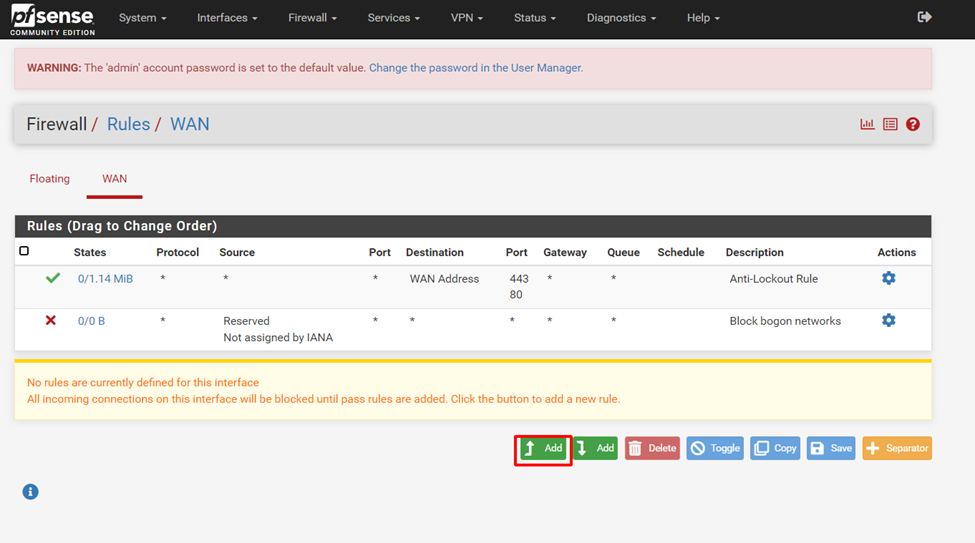975x543 pixels.
Task: Add rule to top of list
Action: (x=543, y=449)
